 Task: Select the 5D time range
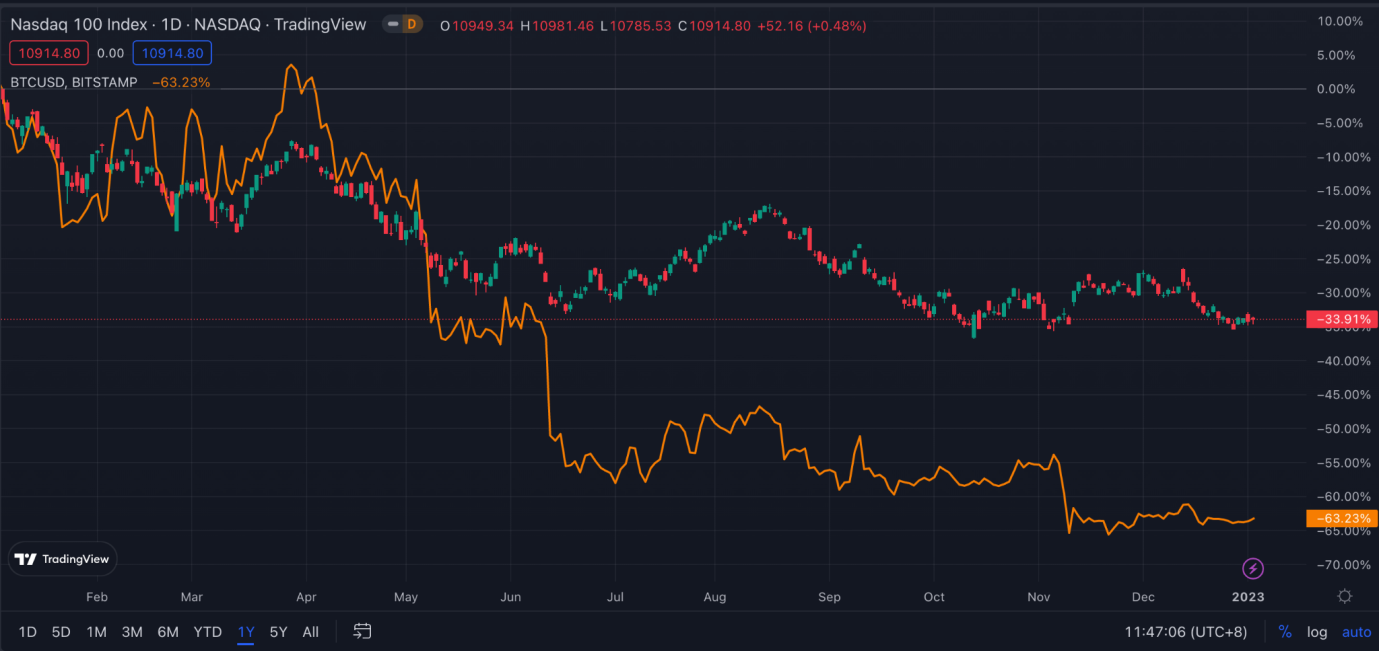(x=61, y=632)
